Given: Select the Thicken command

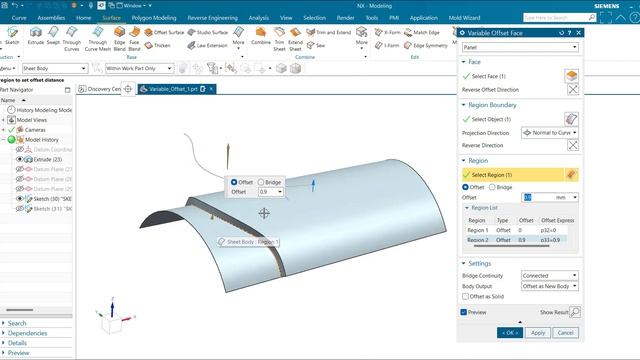Looking at the screenshot, I should pos(158,45).
